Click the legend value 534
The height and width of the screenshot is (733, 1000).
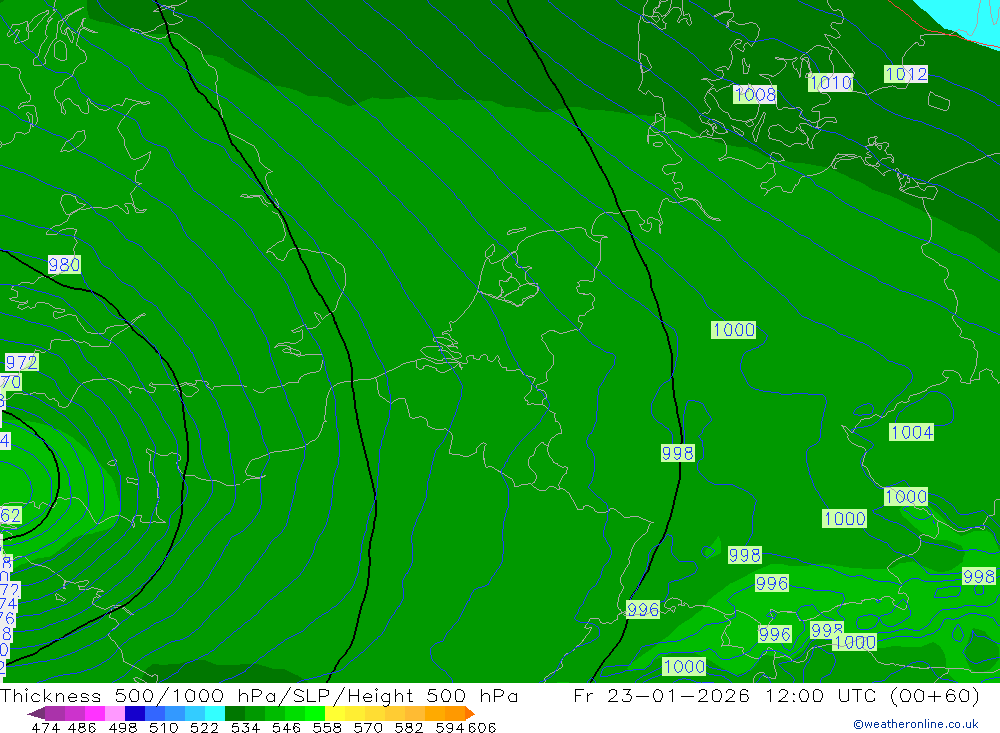(245, 727)
